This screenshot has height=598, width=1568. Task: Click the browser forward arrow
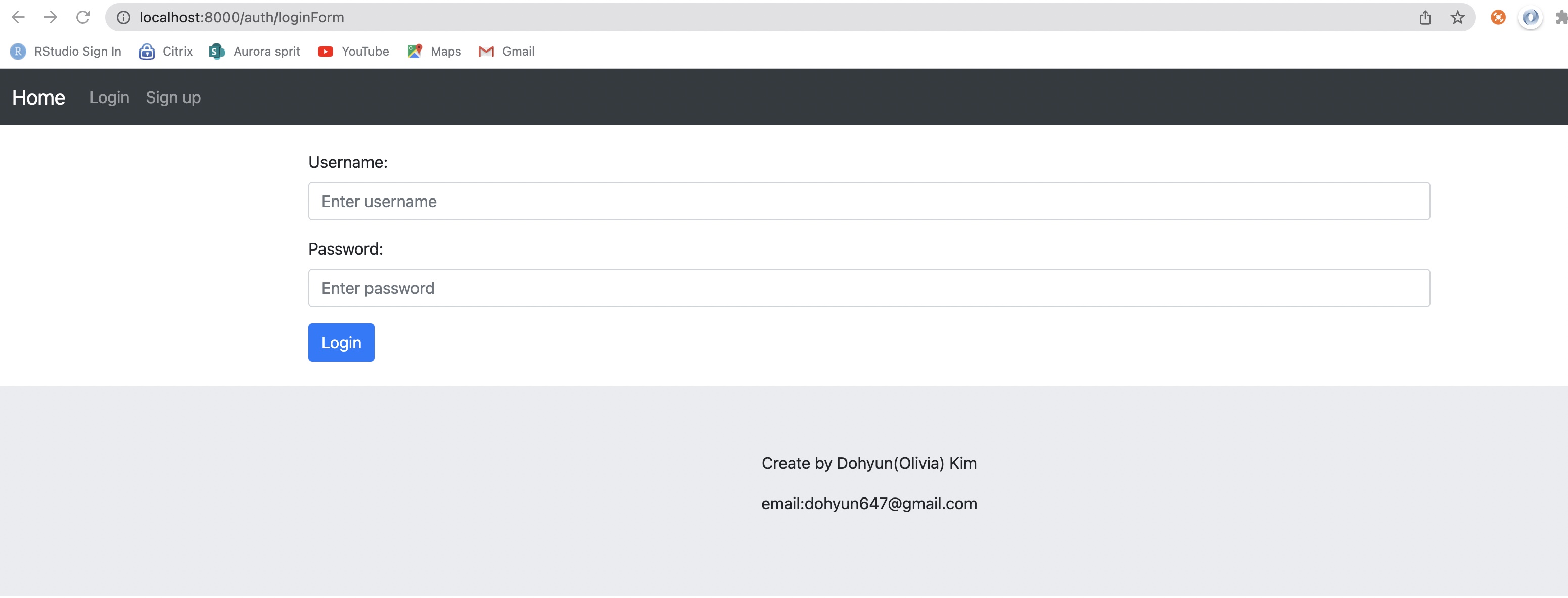(51, 17)
